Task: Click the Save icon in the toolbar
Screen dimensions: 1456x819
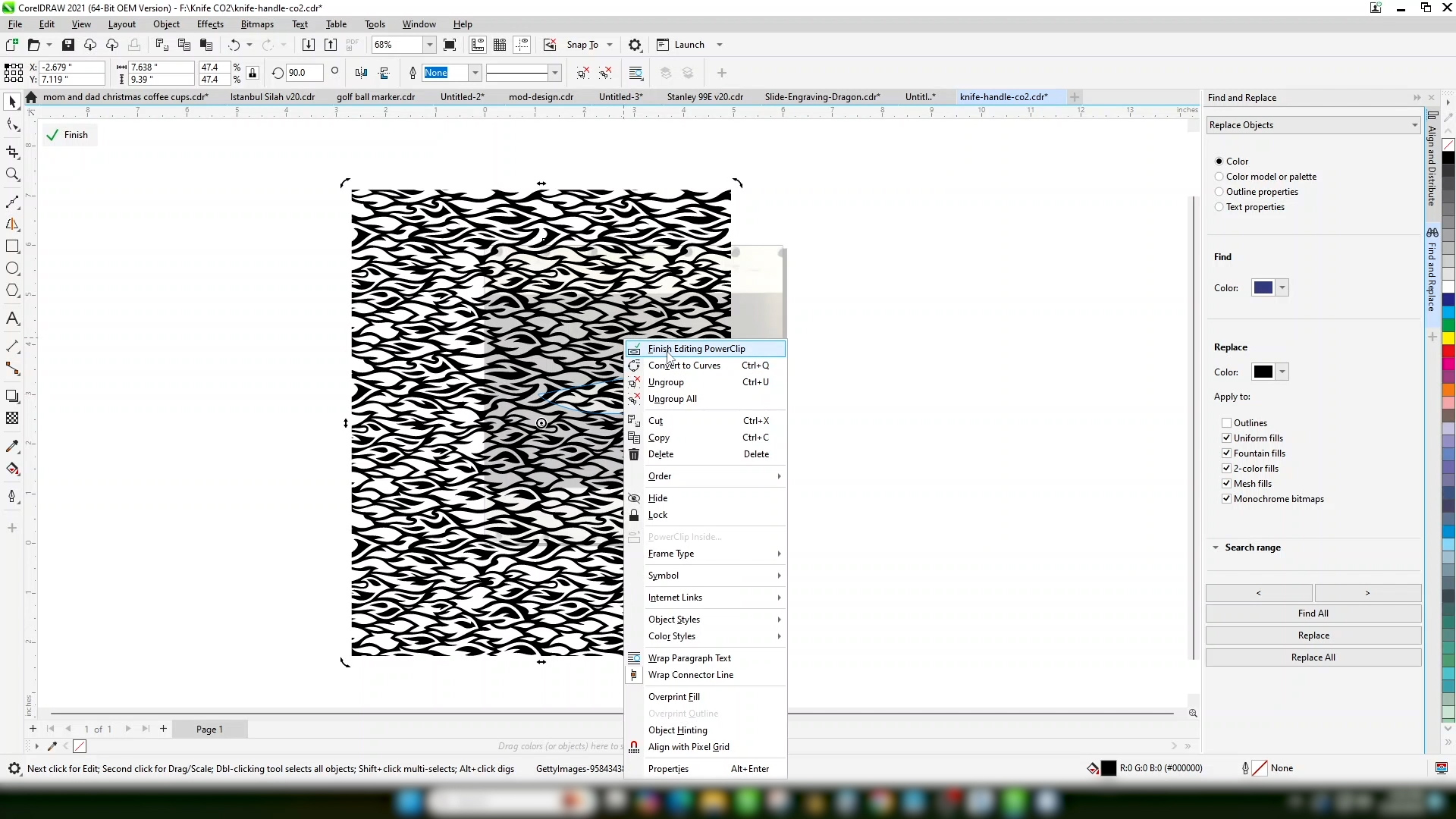Action: (x=68, y=45)
